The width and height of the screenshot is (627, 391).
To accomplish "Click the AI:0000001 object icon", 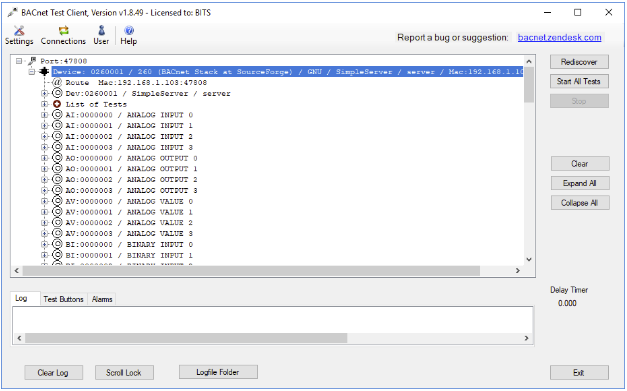I will point(57,126).
